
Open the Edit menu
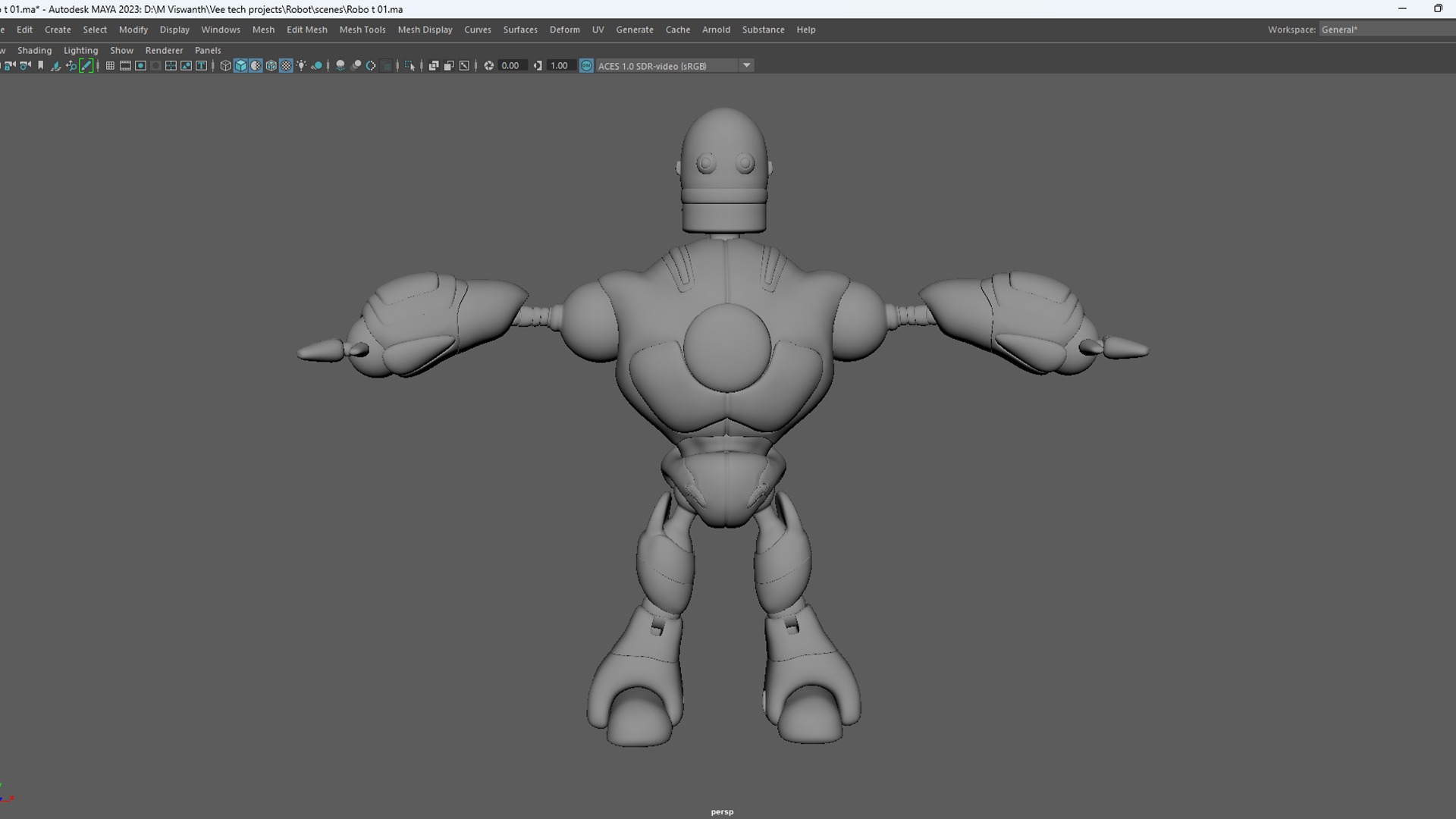point(25,30)
